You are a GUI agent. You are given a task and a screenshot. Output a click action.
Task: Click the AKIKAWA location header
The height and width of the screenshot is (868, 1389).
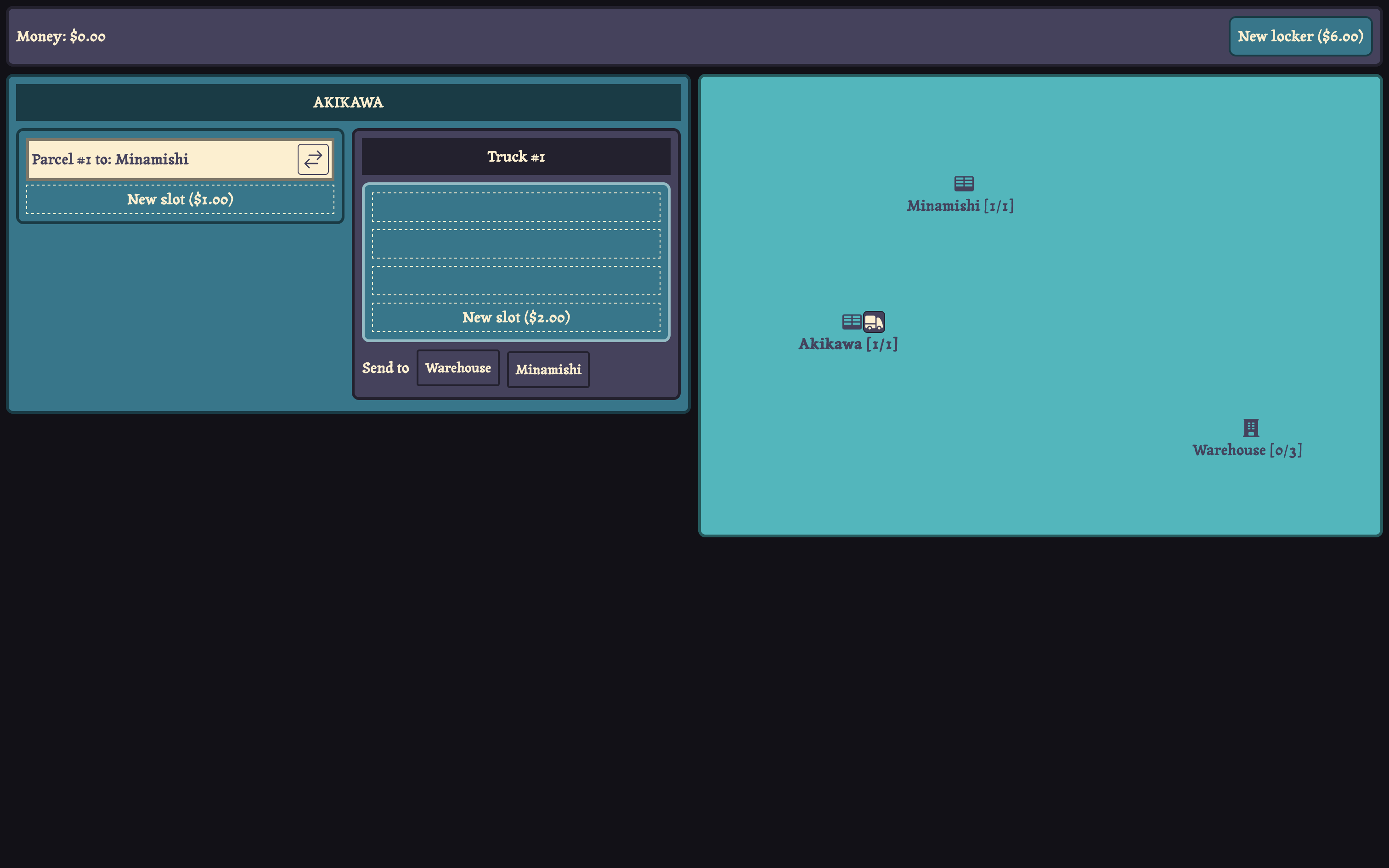pyautogui.click(x=348, y=102)
